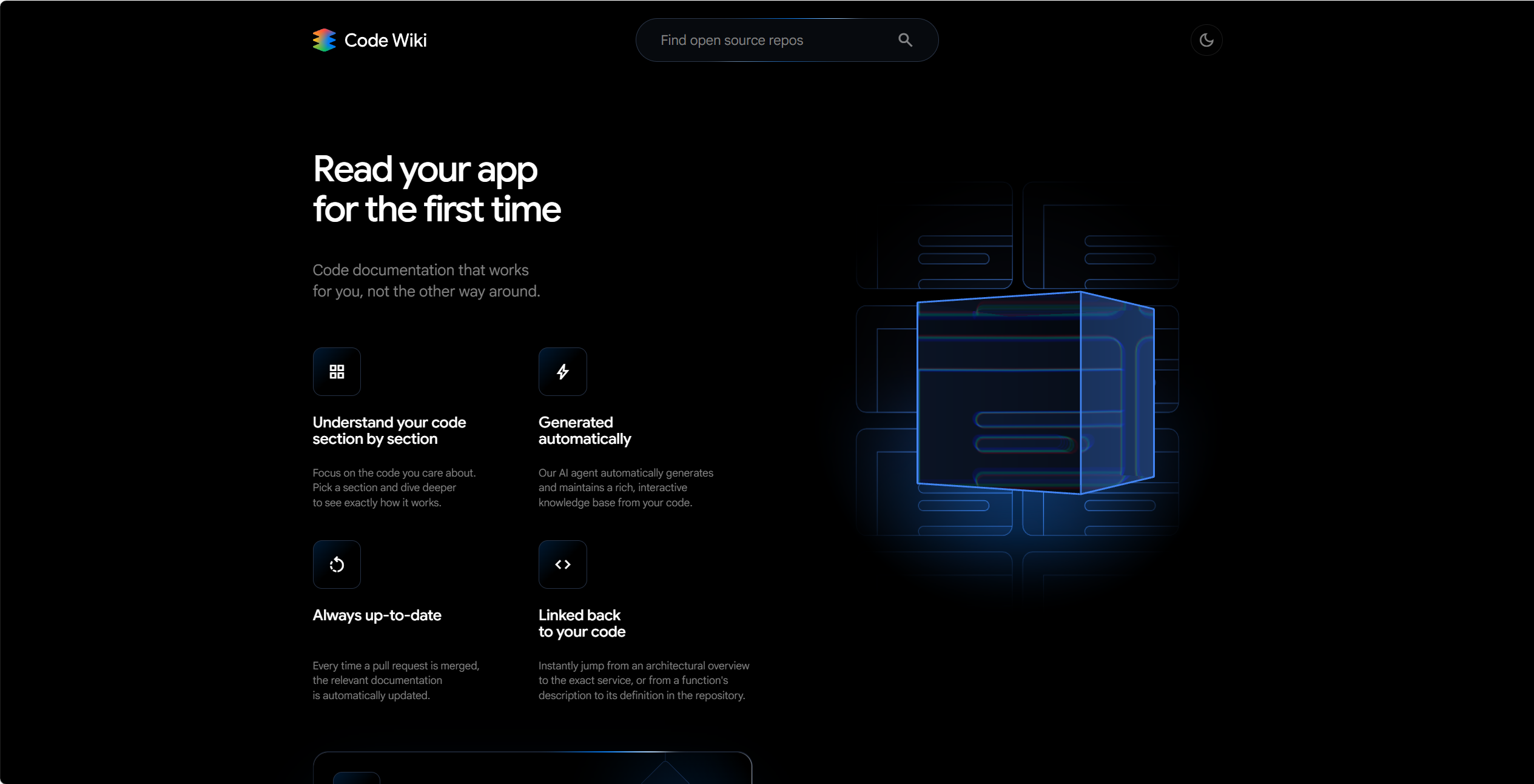This screenshot has width=1534, height=784.
Task: Click the Linked back to your code heading
Action: point(582,623)
